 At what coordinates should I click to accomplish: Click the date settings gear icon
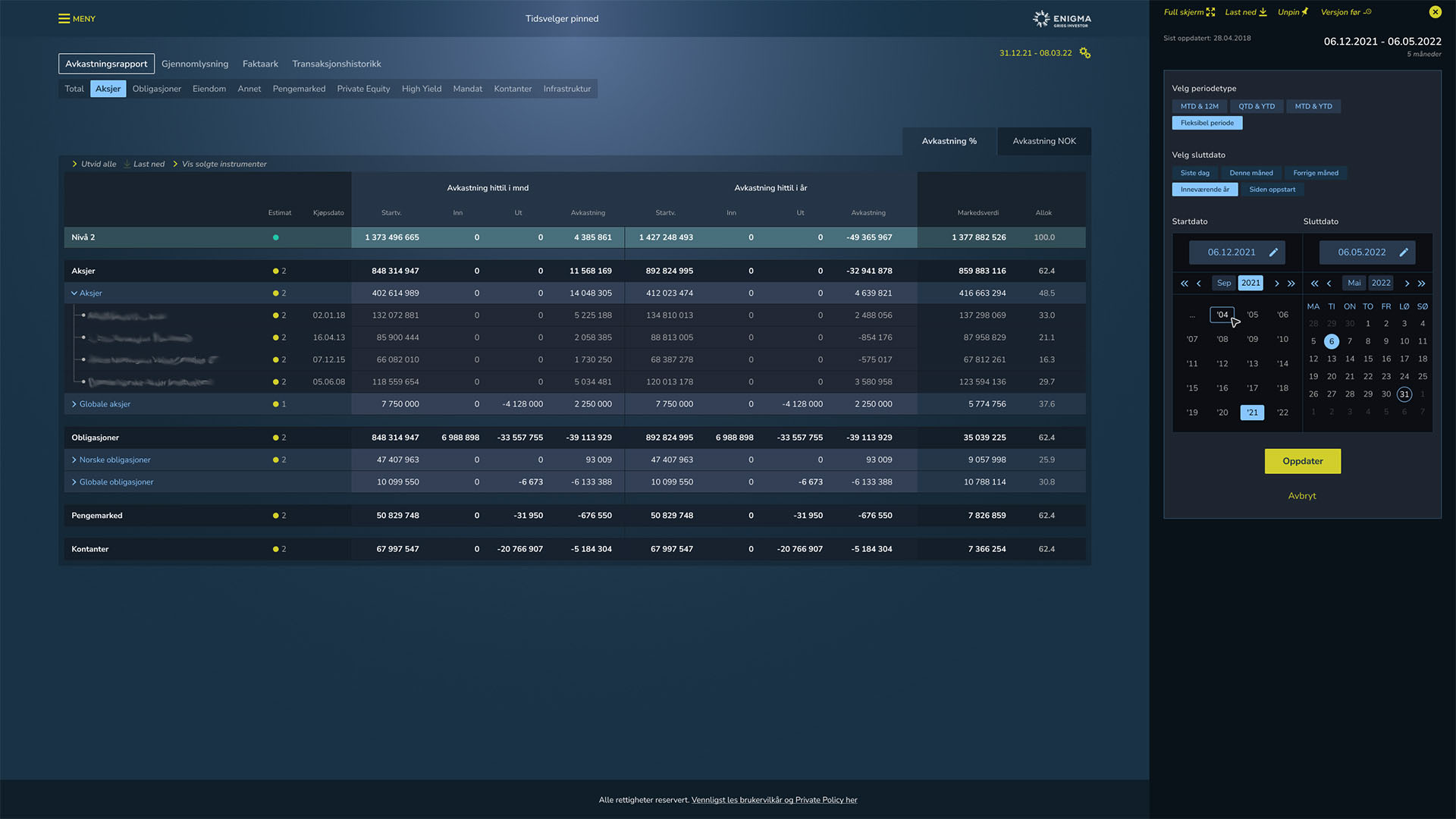(1084, 53)
